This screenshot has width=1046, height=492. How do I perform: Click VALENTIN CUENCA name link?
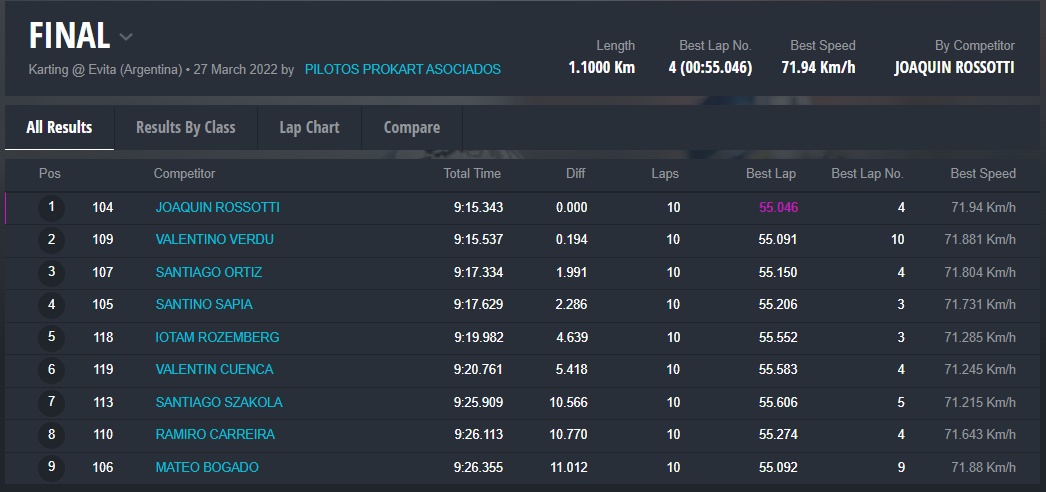point(214,369)
